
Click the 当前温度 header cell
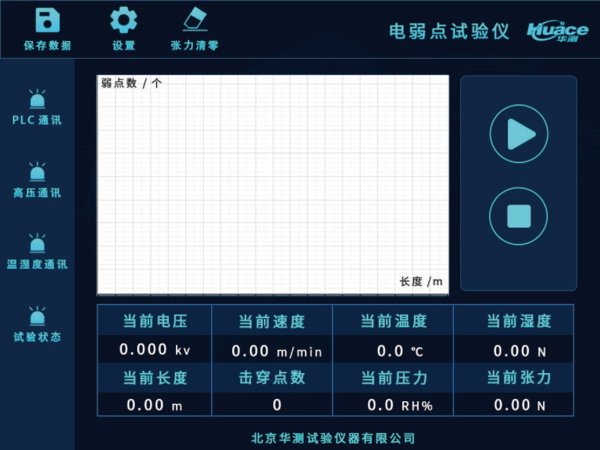pyautogui.click(x=393, y=321)
